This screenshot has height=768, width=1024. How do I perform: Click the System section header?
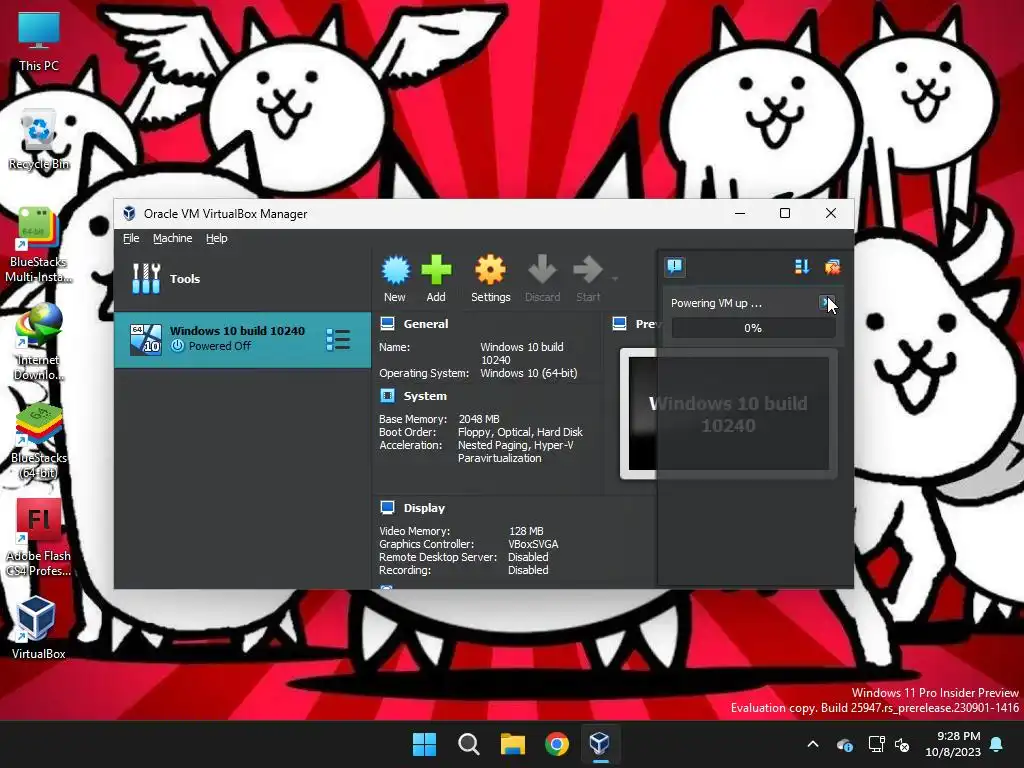pos(425,396)
